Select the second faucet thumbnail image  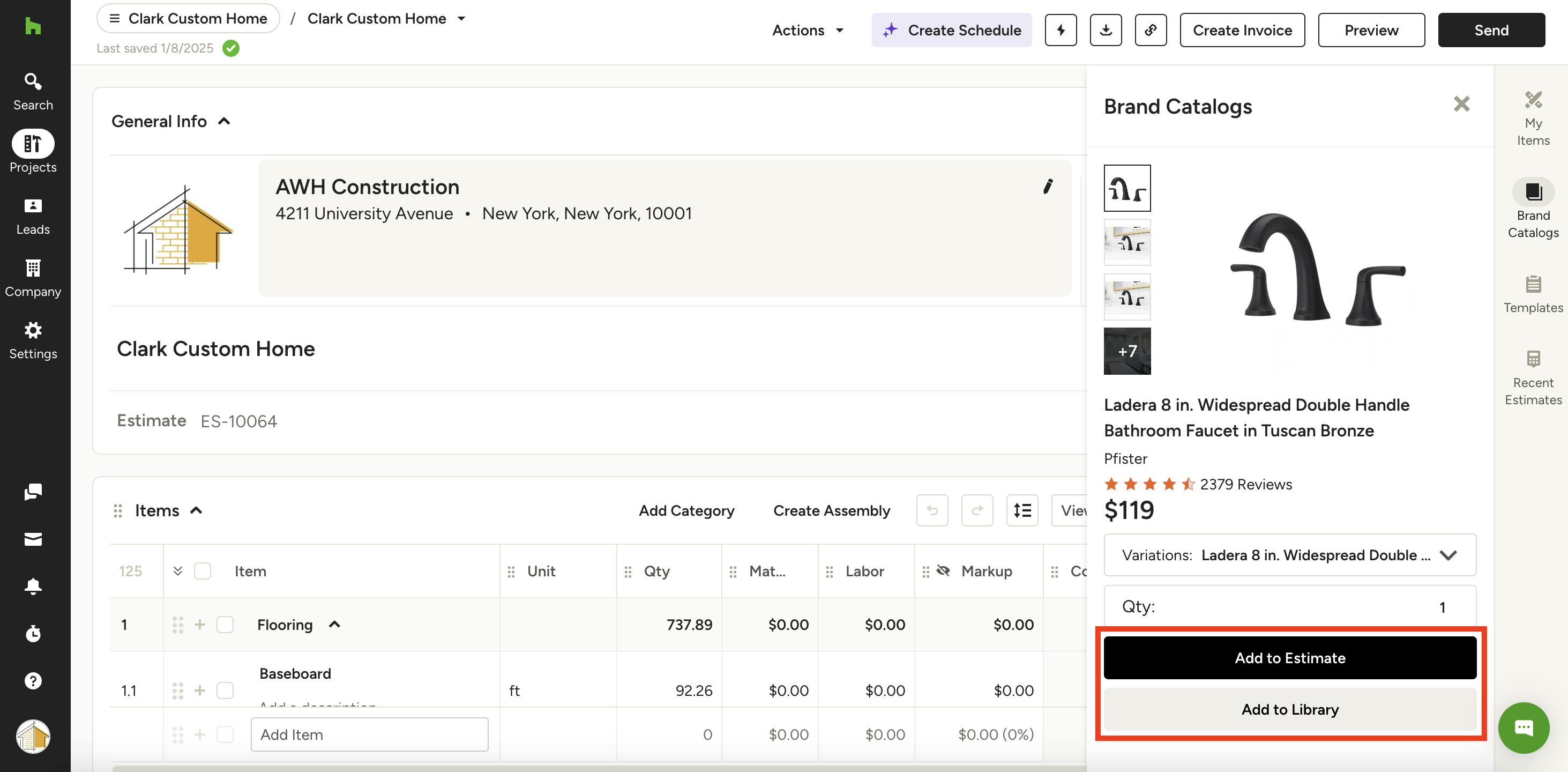pyautogui.click(x=1128, y=242)
